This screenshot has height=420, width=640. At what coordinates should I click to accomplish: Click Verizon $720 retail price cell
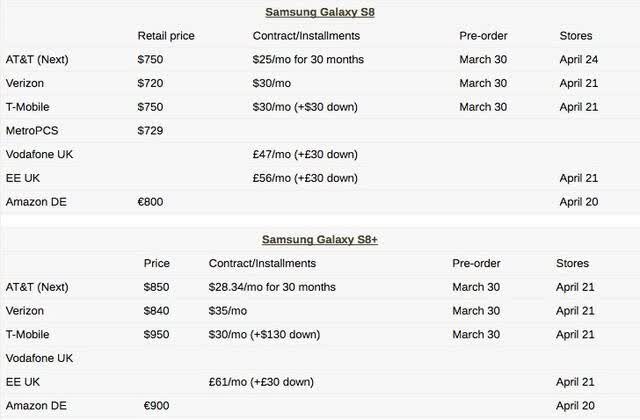150,83
